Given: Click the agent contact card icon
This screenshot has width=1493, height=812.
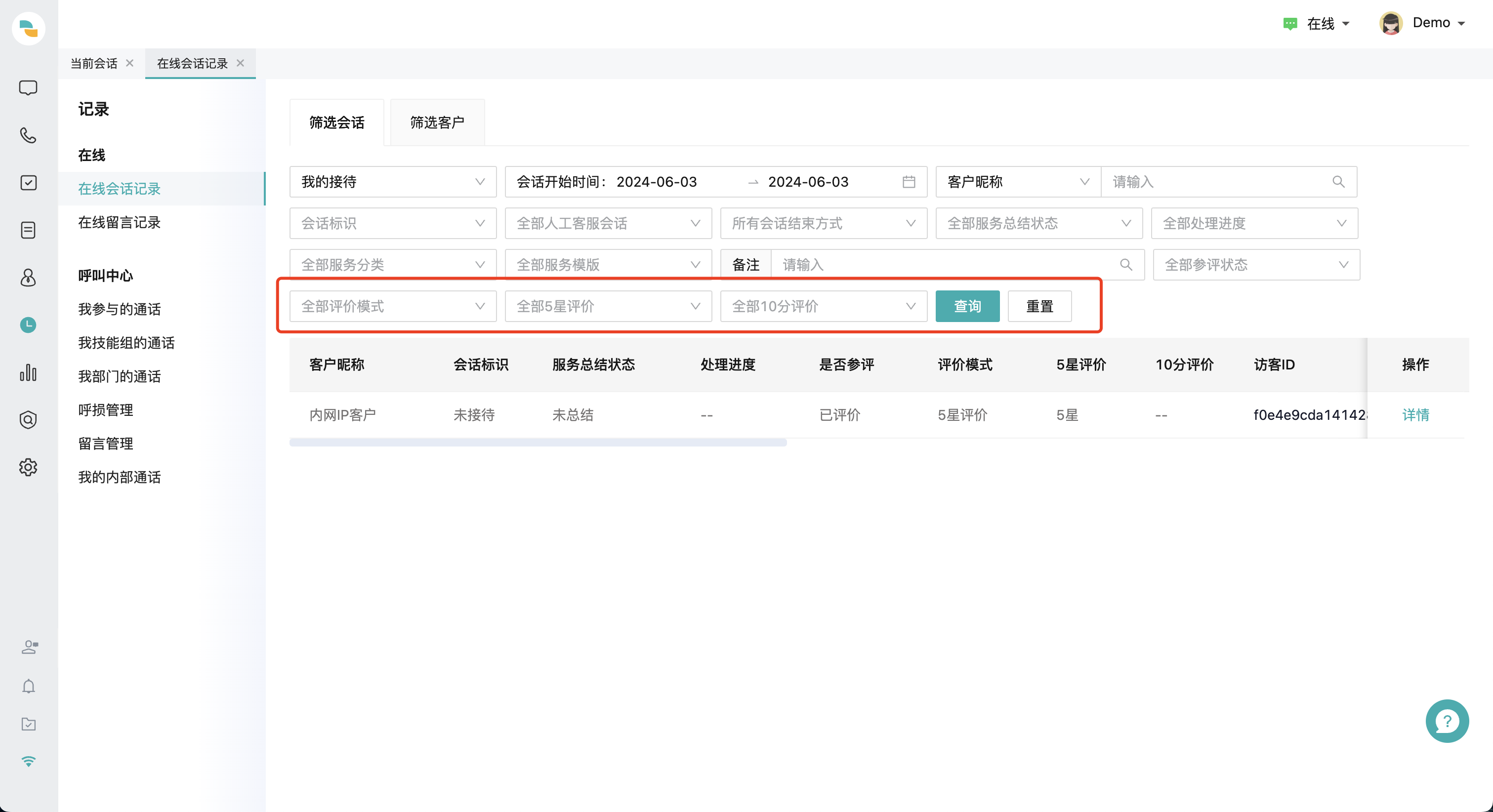Looking at the screenshot, I should click(30, 647).
